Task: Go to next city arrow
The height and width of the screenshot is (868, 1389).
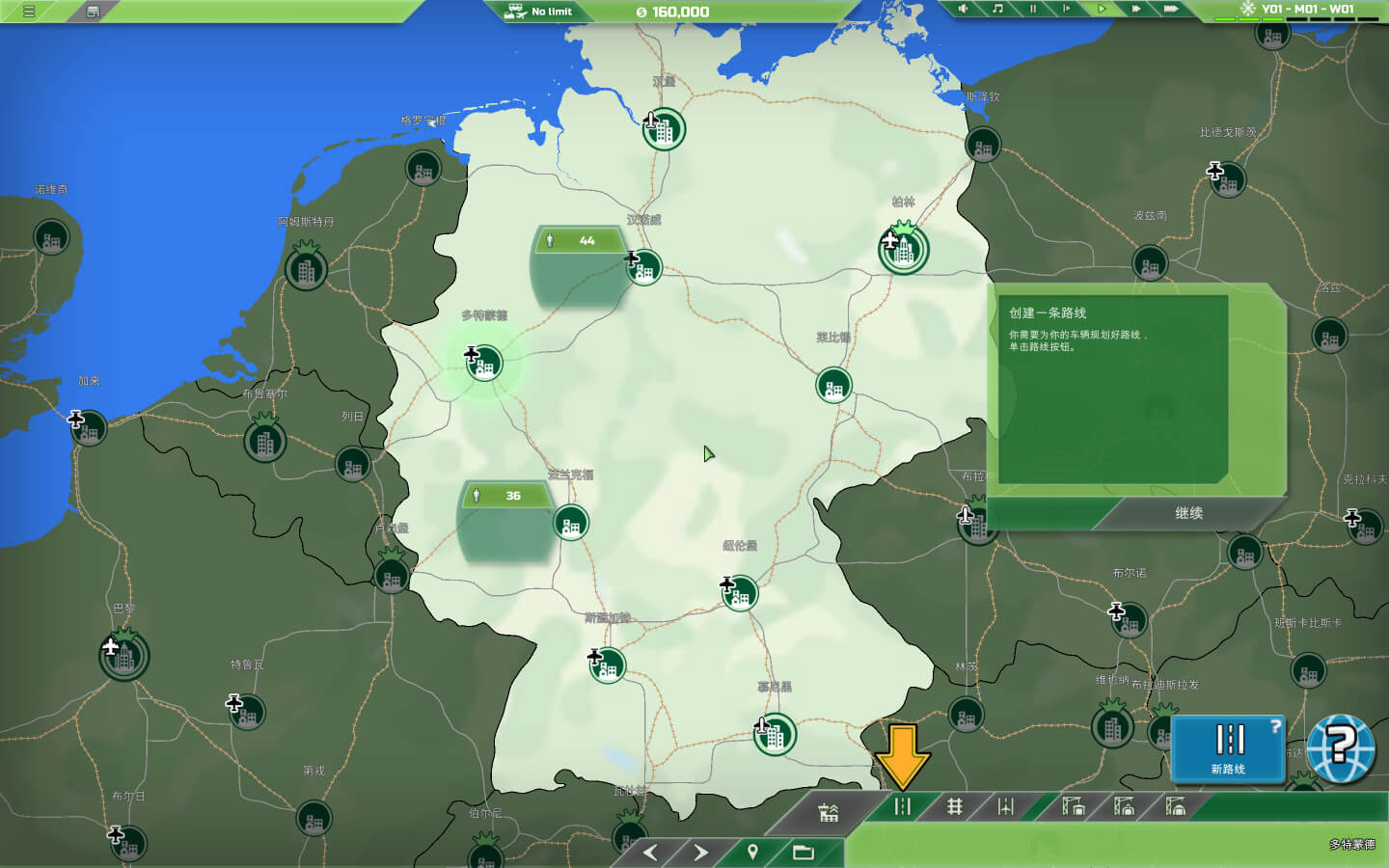Action: pos(701,853)
